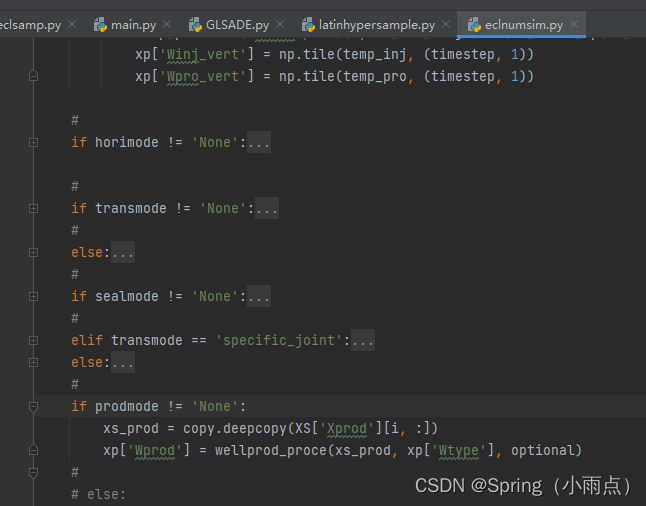The image size is (646, 506).
Task: Click the commented '# else:' line
Action: click(x=98, y=494)
